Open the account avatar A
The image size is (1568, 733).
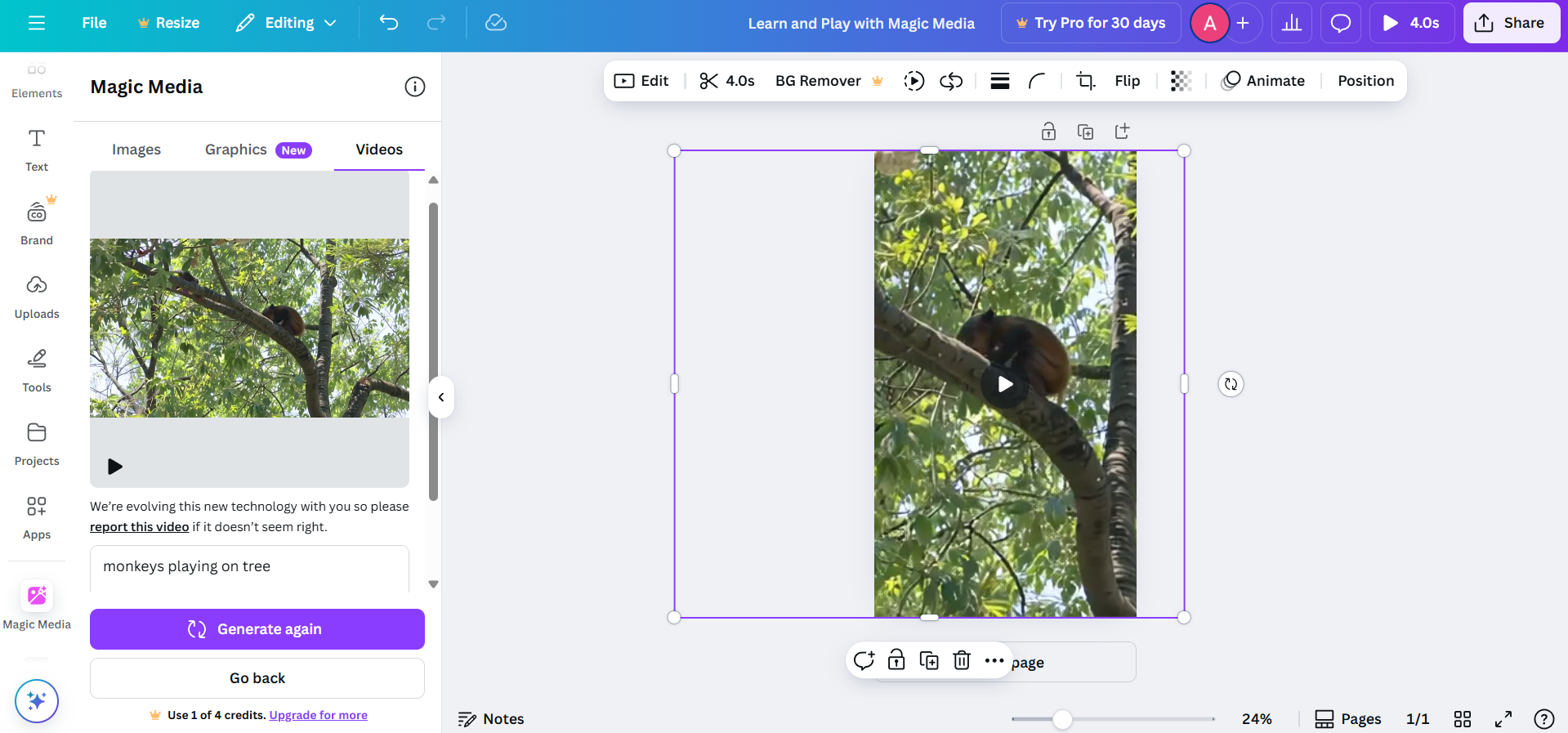point(1209,23)
